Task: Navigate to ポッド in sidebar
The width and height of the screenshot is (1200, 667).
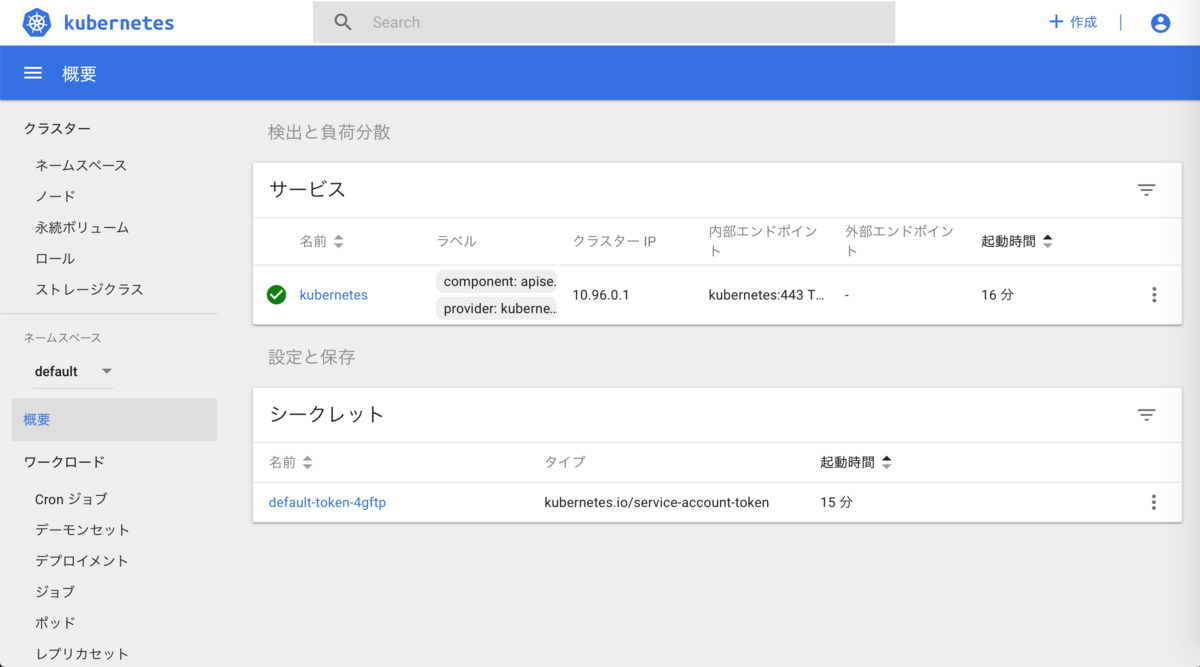Action: tap(55, 623)
